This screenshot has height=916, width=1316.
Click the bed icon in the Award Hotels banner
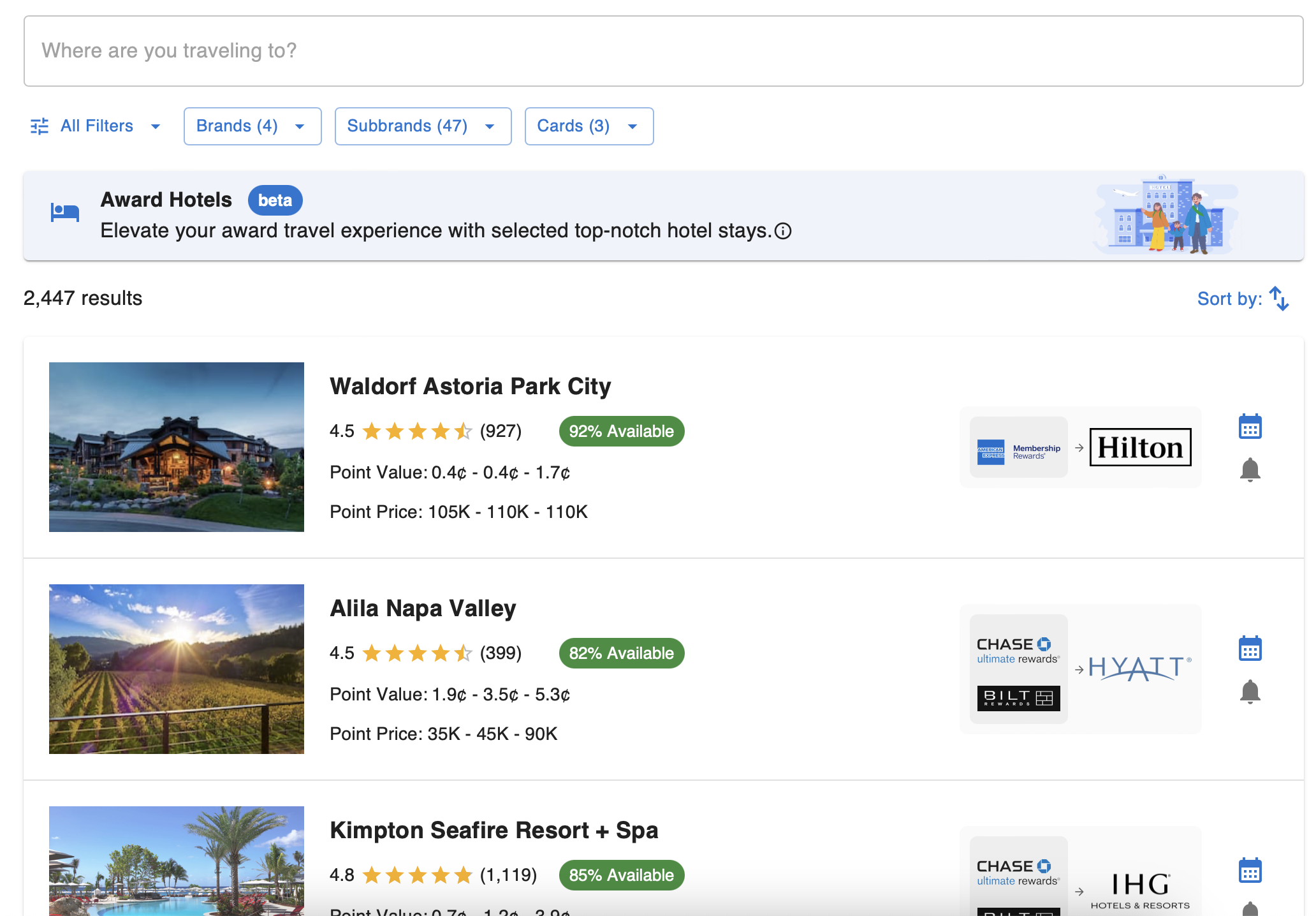tap(65, 212)
